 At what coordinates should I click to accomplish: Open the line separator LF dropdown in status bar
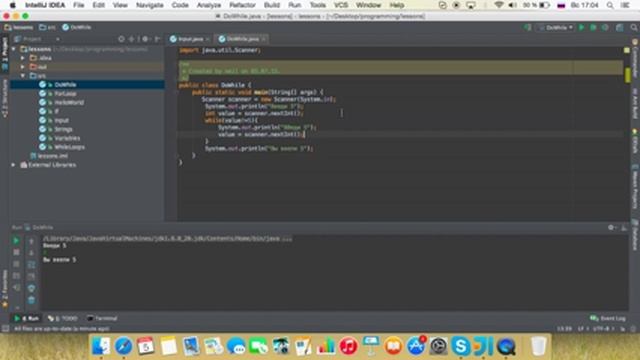(x=583, y=329)
